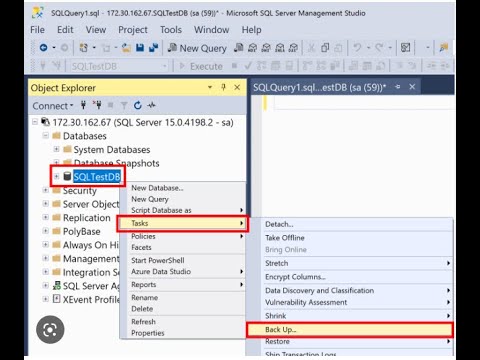
Task: Expand the Replication folder
Action: coord(46,217)
